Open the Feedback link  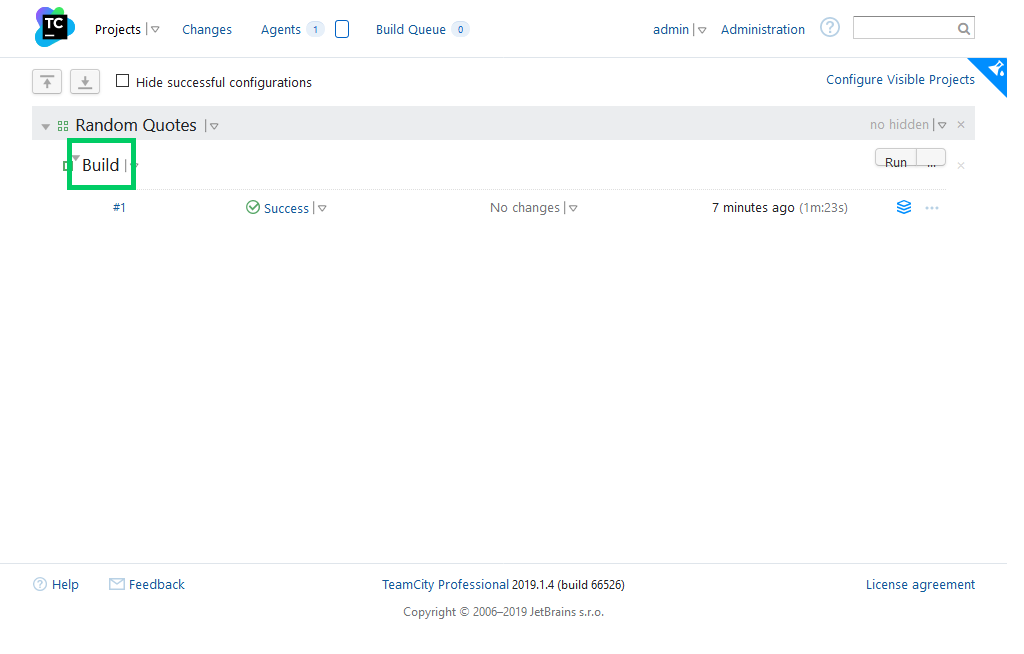coord(157,584)
